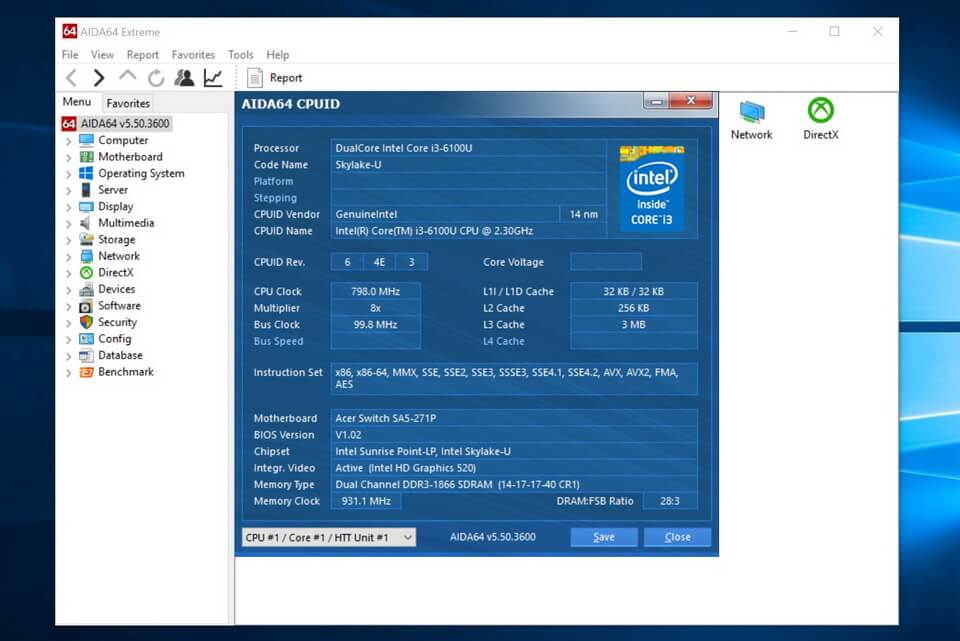This screenshot has height=641, width=960.
Task: Select the Multimedia speaker icon
Action: click(x=86, y=223)
